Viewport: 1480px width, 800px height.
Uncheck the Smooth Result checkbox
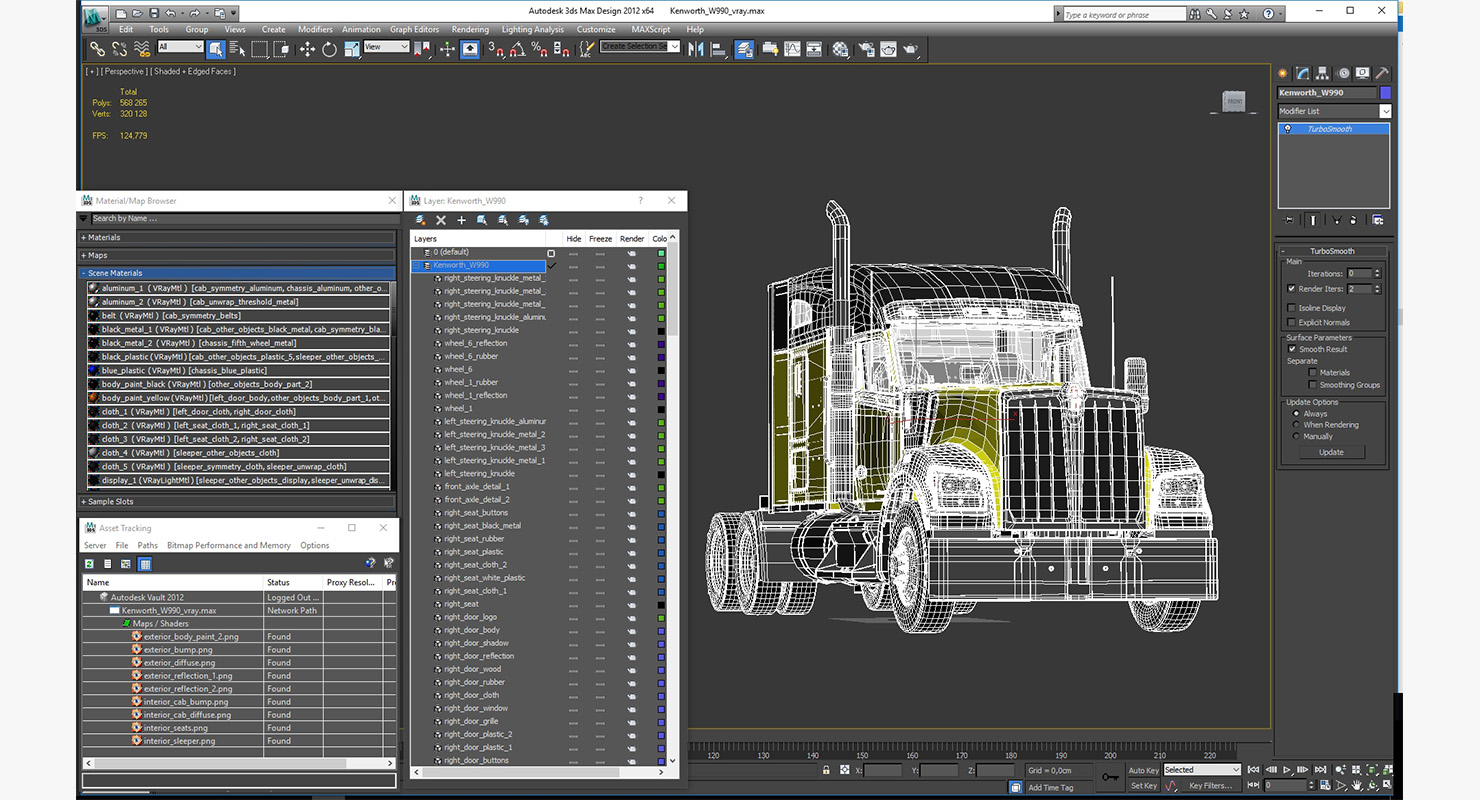pyautogui.click(x=1292, y=349)
